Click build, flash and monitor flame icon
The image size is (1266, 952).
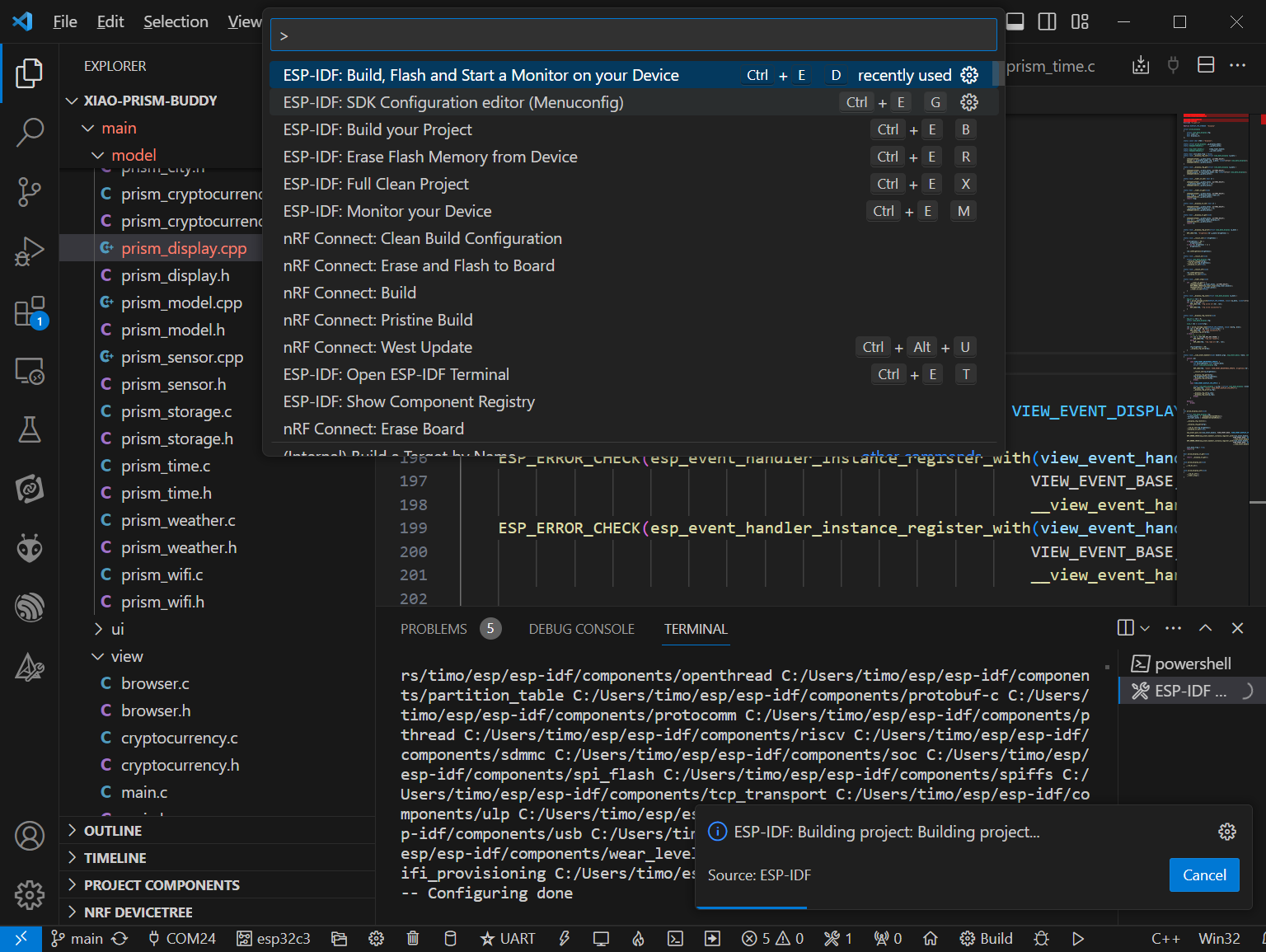coord(638,938)
